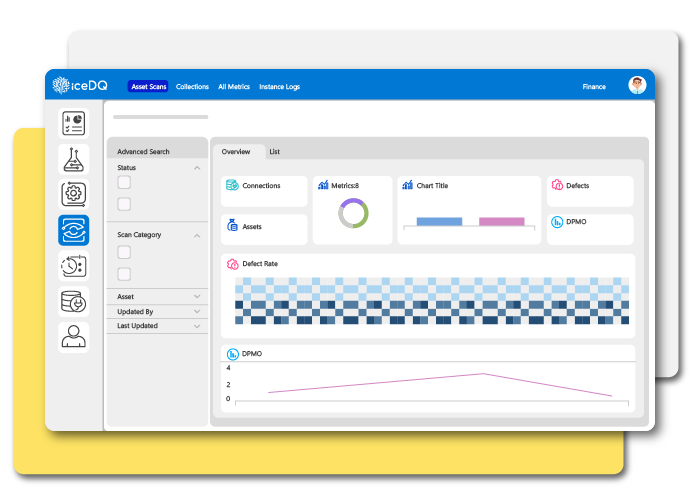Check the second Status checkbox

pyautogui.click(x=124, y=204)
